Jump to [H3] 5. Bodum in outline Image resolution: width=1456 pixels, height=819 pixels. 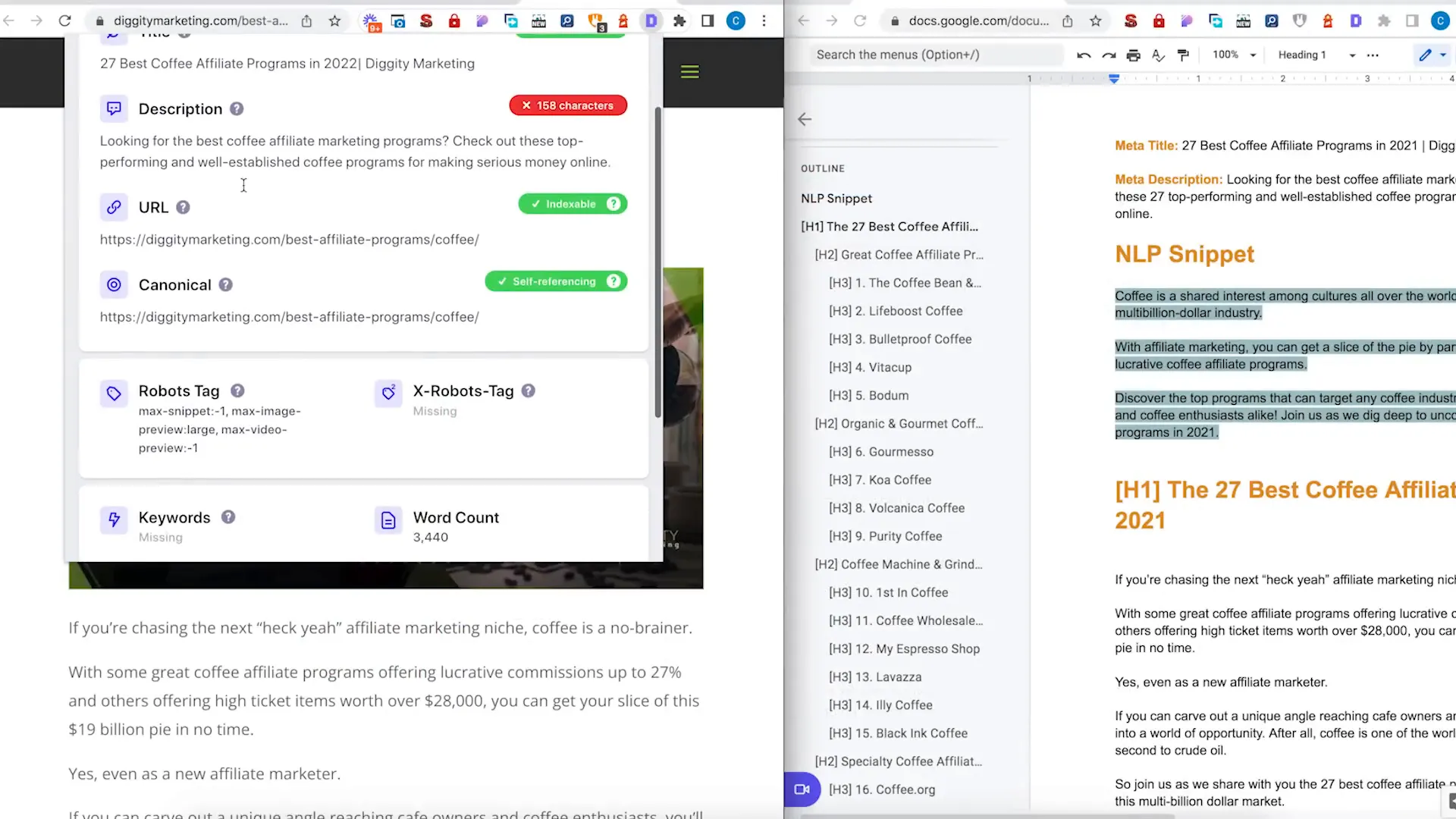(868, 395)
